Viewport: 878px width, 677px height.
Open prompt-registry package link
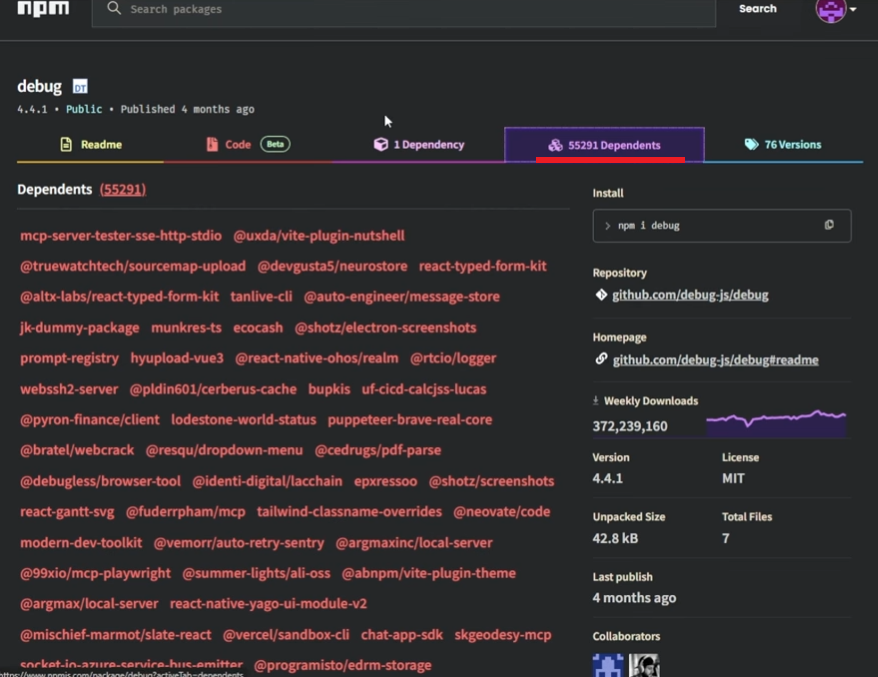click(69, 358)
